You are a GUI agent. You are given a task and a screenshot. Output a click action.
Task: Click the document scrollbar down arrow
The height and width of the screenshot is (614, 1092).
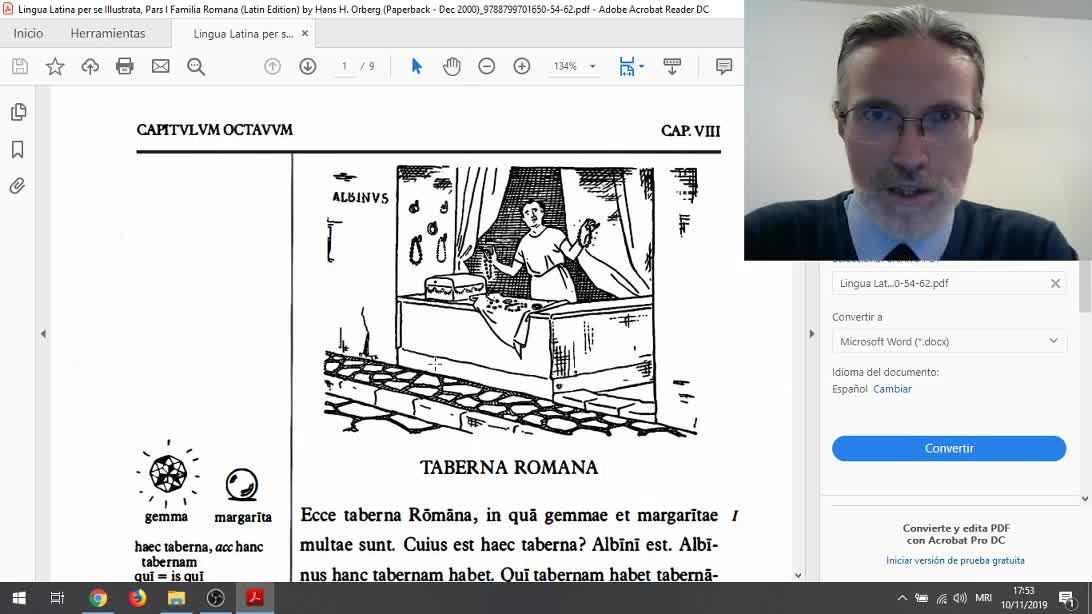click(798, 576)
